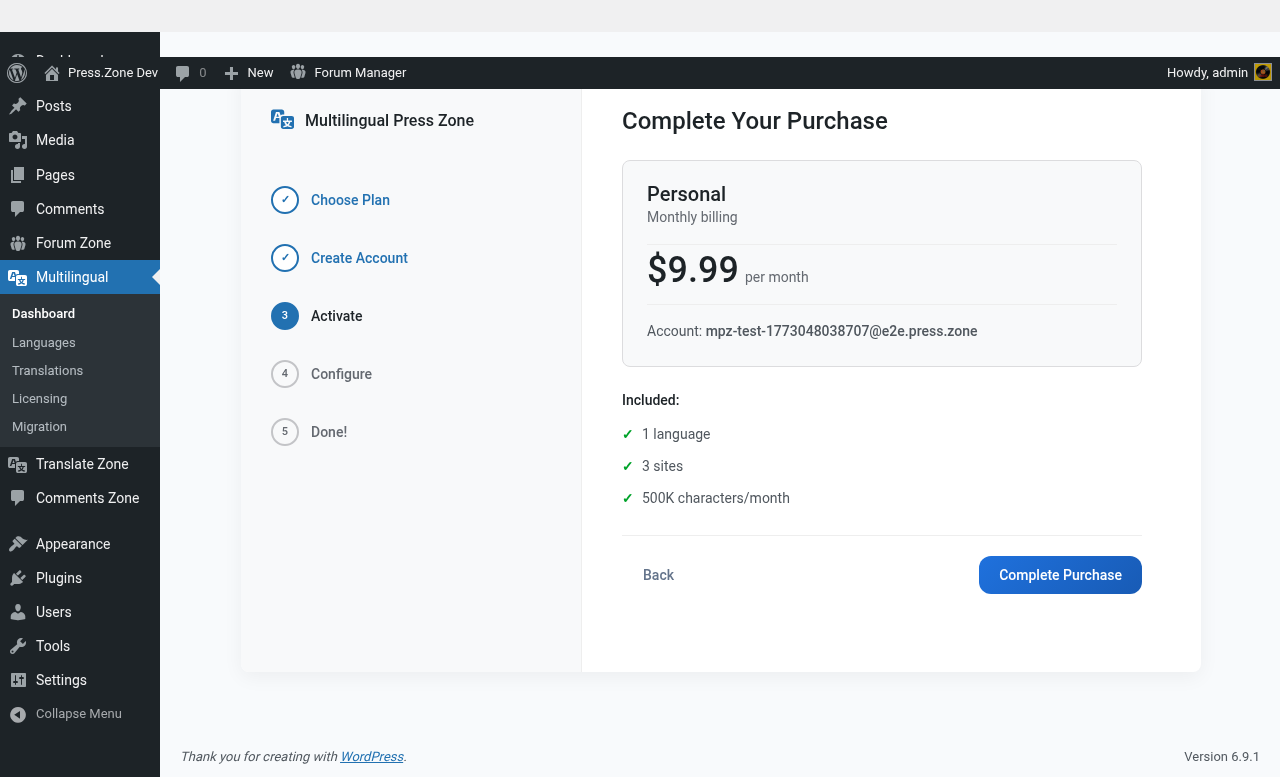Screen dimensions: 1280x777
Task: Open the Media menu
Action: [x=80, y=140]
